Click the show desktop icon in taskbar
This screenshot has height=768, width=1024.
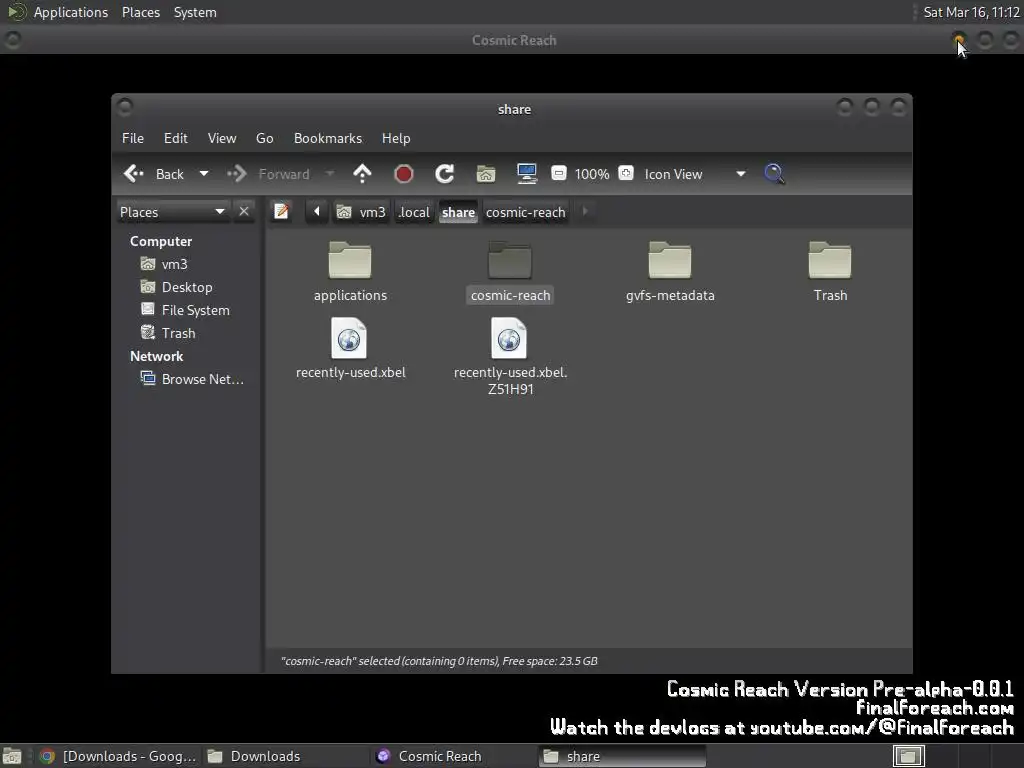click(x=12, y=756)
